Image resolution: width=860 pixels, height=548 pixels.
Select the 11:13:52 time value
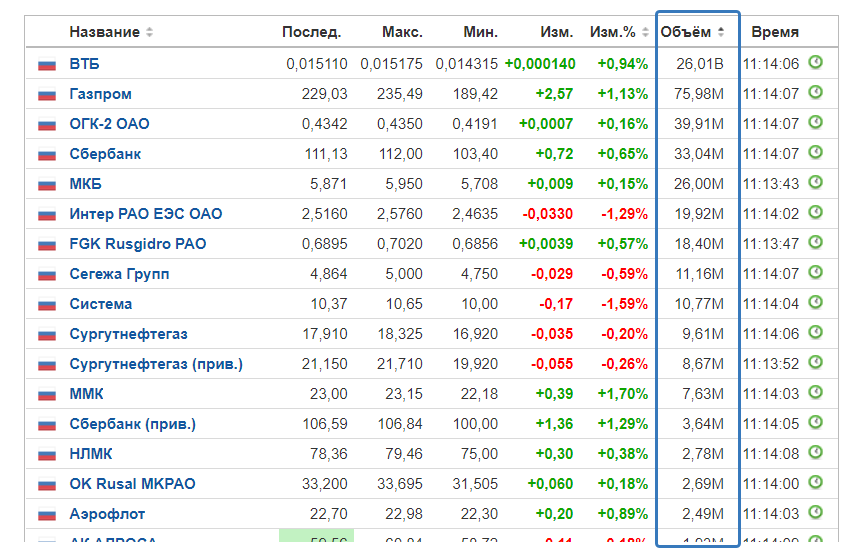coord(771,364)
